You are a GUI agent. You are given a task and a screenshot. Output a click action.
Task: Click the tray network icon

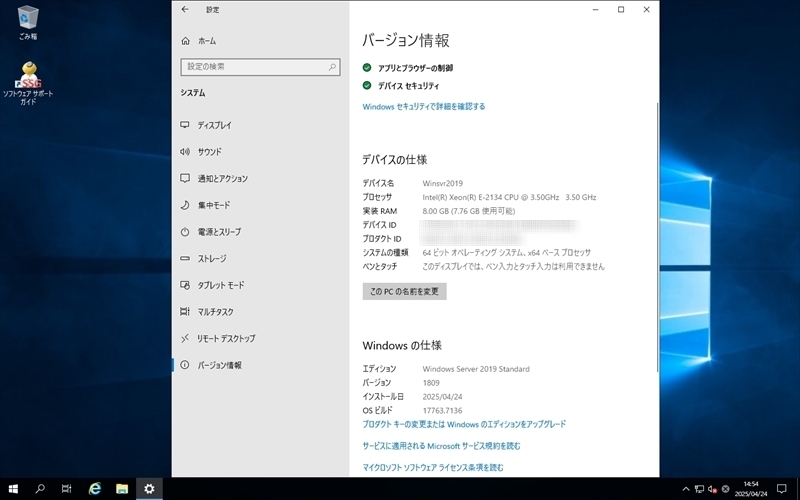[699, 489]
